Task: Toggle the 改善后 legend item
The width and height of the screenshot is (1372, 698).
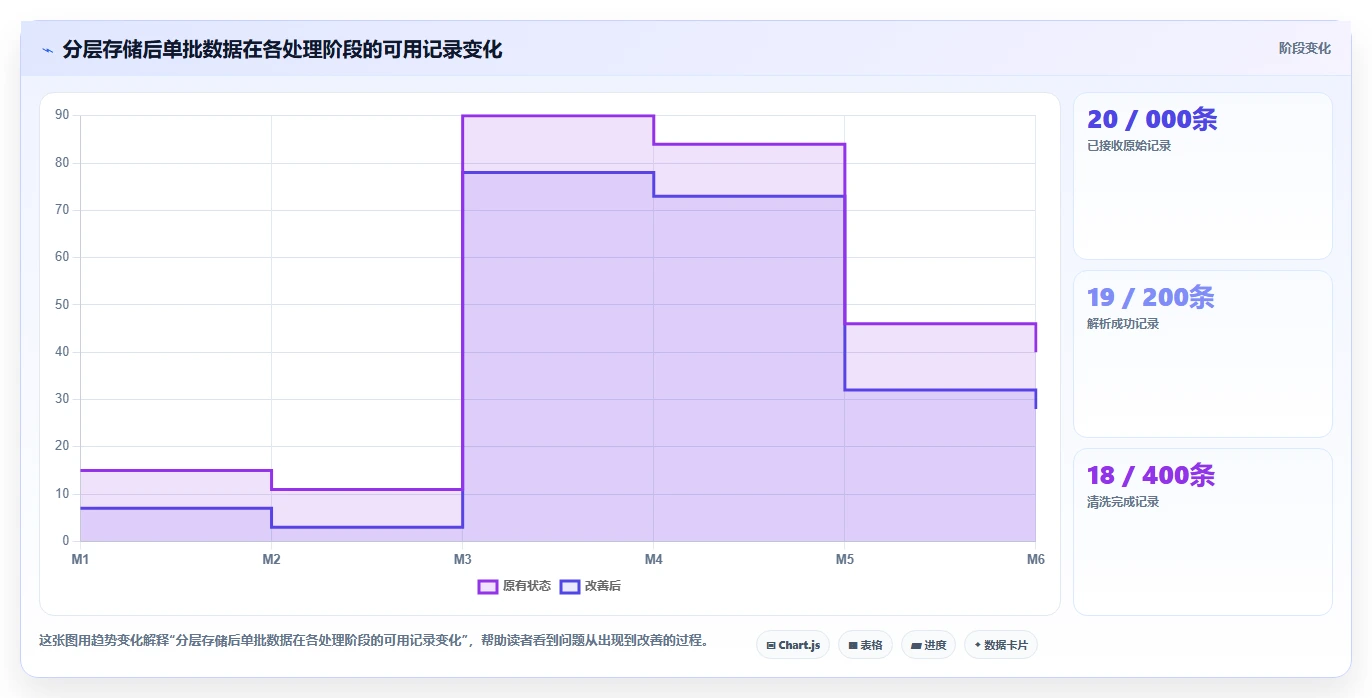Action: 590,586
